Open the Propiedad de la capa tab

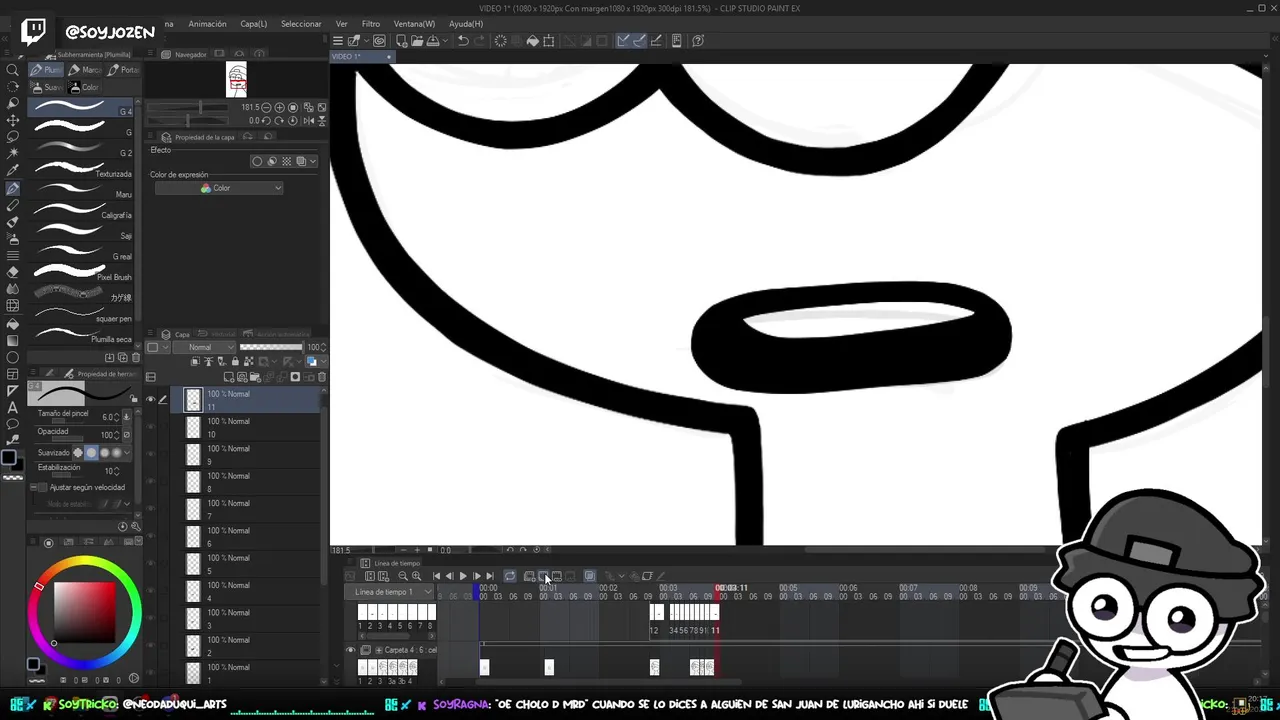pos(198,137)
